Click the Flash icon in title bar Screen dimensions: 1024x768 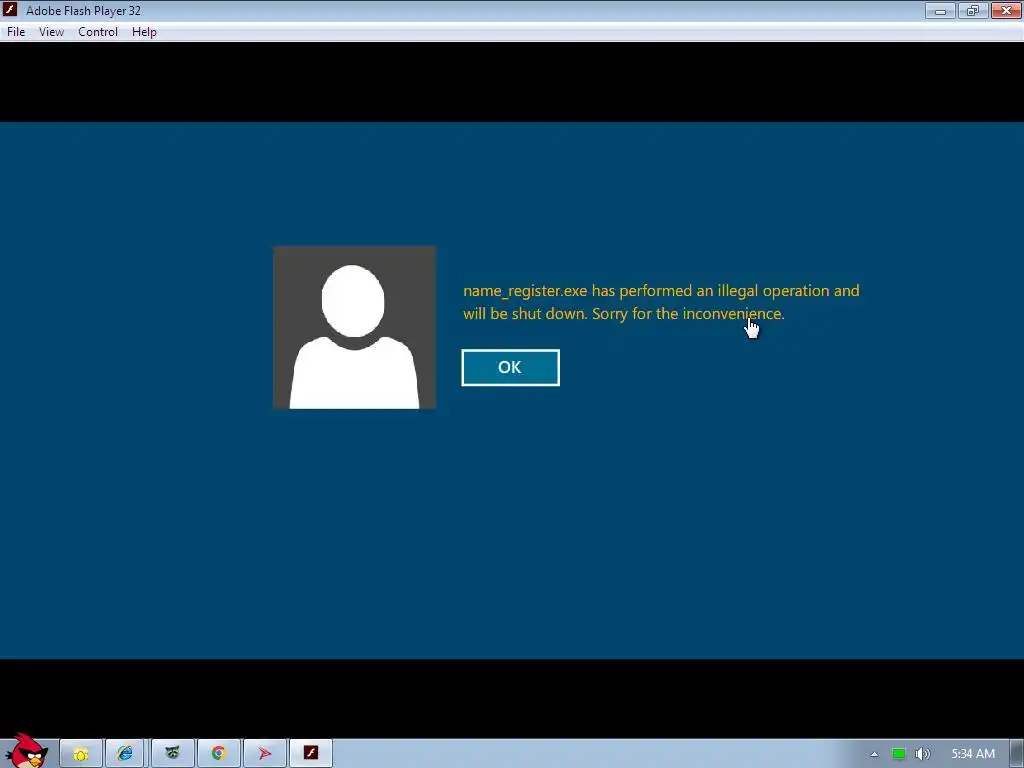(x=10, y=10)
